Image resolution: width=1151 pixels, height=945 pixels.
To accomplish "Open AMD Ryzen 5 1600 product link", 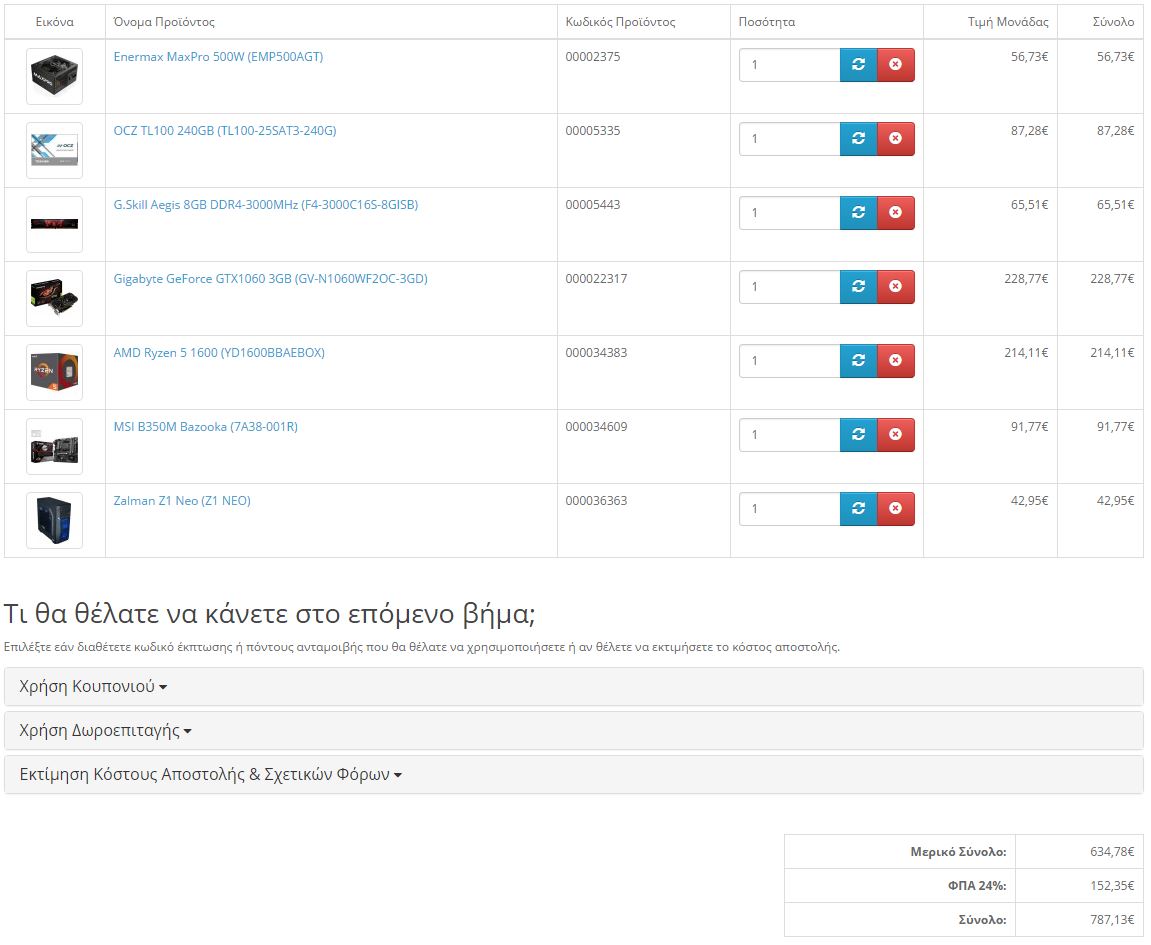I will pyautogui.click(x=219, y=354).
